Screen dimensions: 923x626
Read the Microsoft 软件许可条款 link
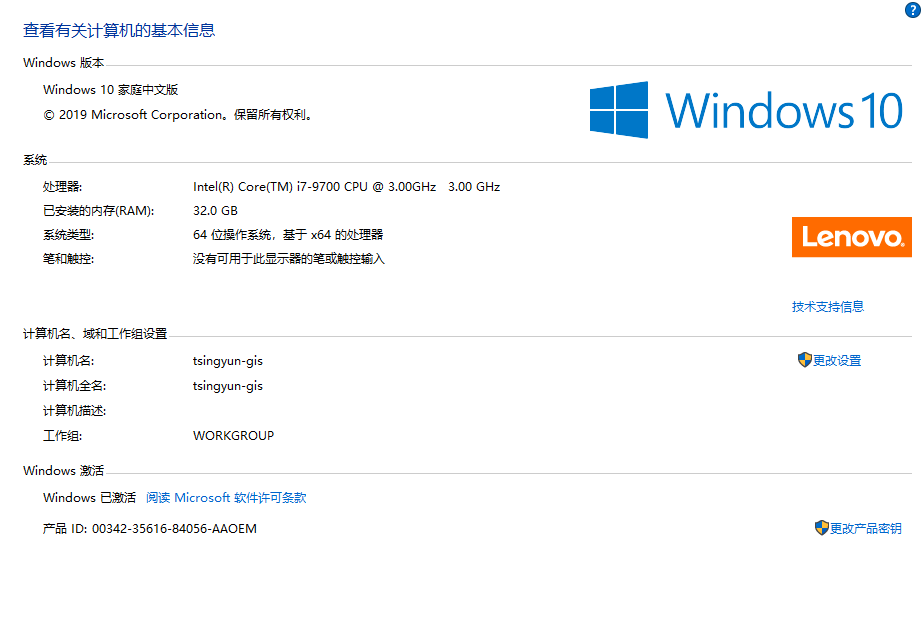[226, 498]
